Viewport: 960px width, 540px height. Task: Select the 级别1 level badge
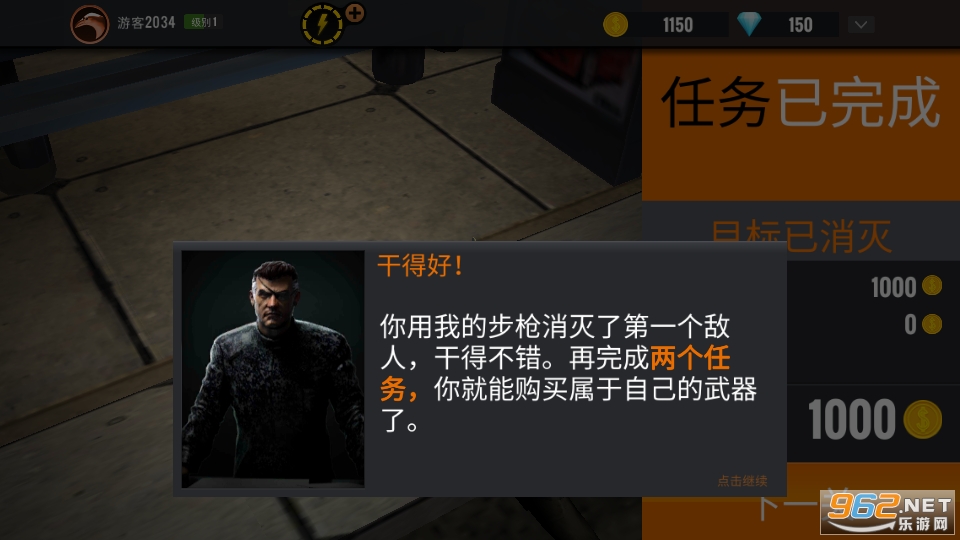[x=202, y=22]
